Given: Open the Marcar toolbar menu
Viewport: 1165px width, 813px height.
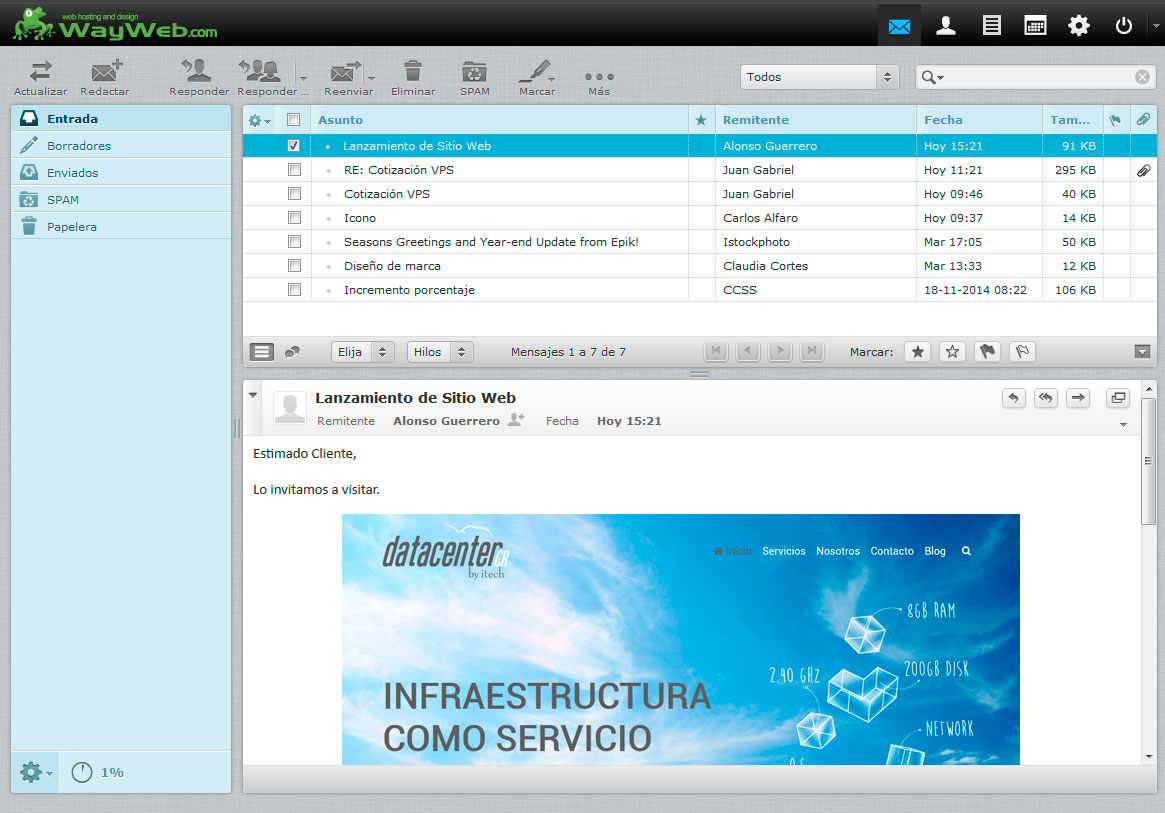Looking at the screenshot, I should click(x=536, y=78).
